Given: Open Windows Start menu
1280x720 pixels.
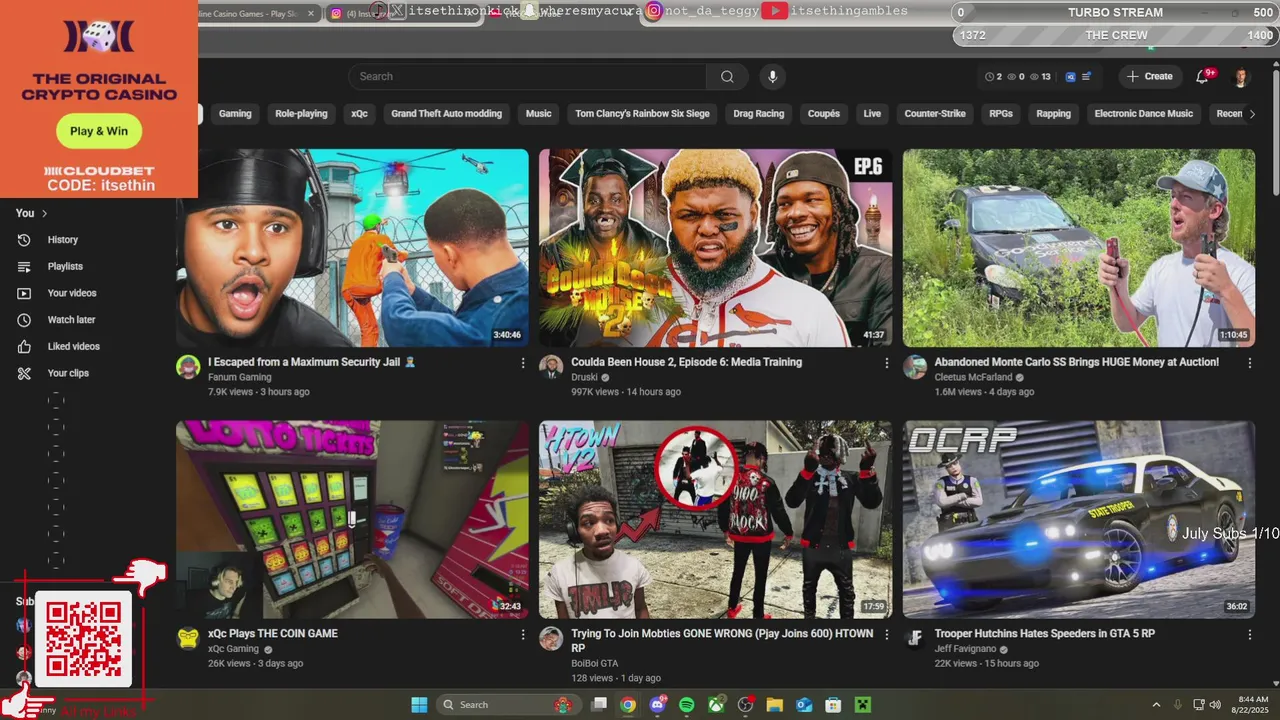Looking at the screenshot, I should [x=419, y=705].
